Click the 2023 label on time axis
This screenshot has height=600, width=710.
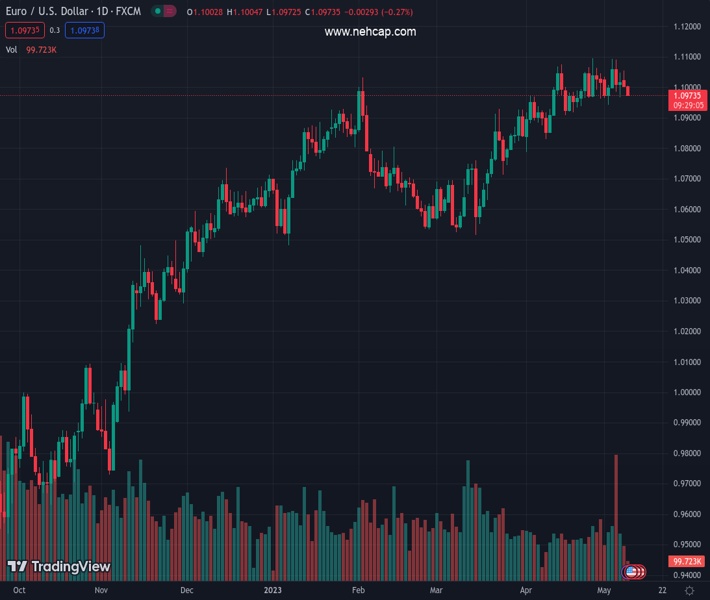click(x=273, y=591)
